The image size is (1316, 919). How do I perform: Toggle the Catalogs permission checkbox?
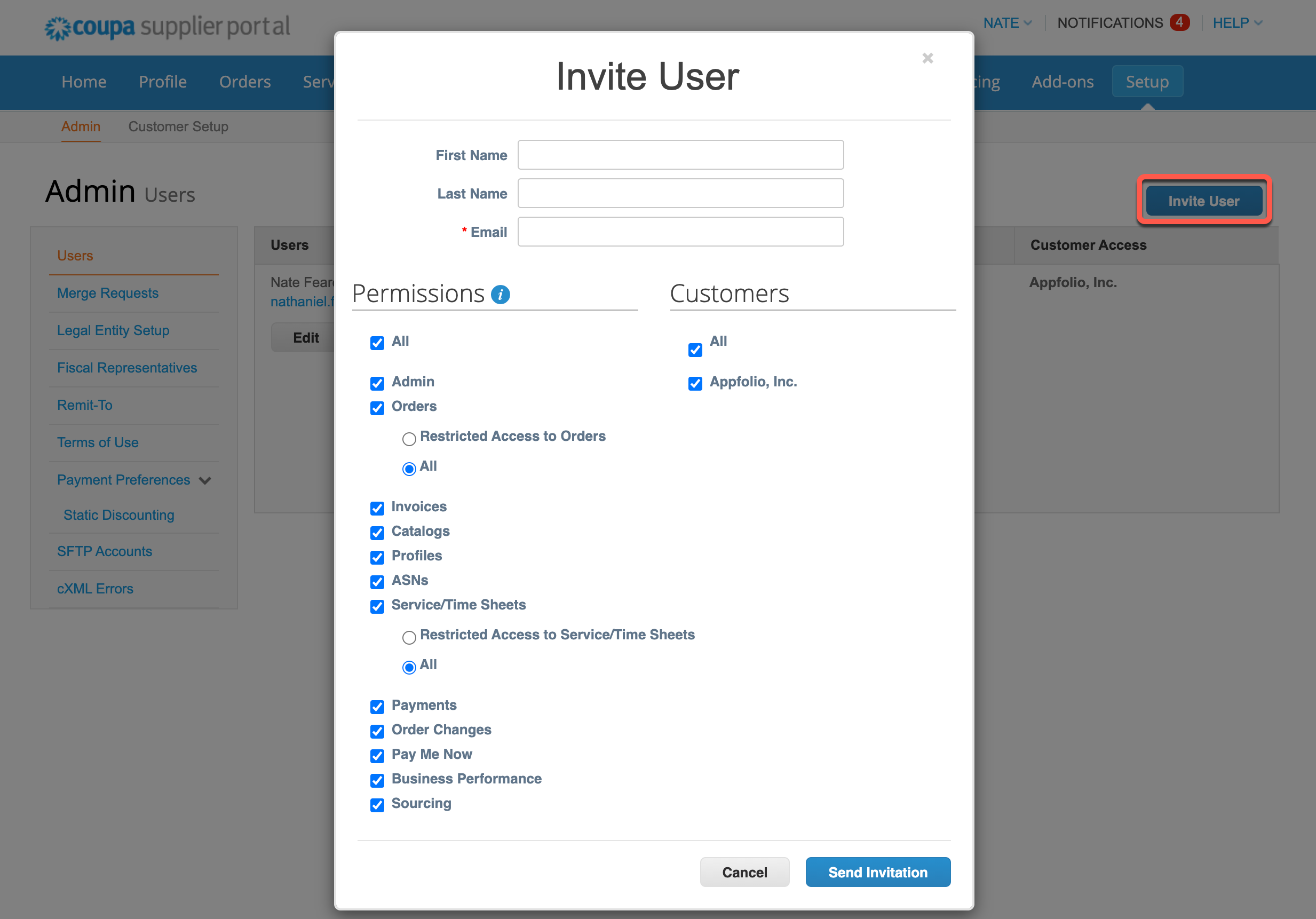[x=377, y=533]
